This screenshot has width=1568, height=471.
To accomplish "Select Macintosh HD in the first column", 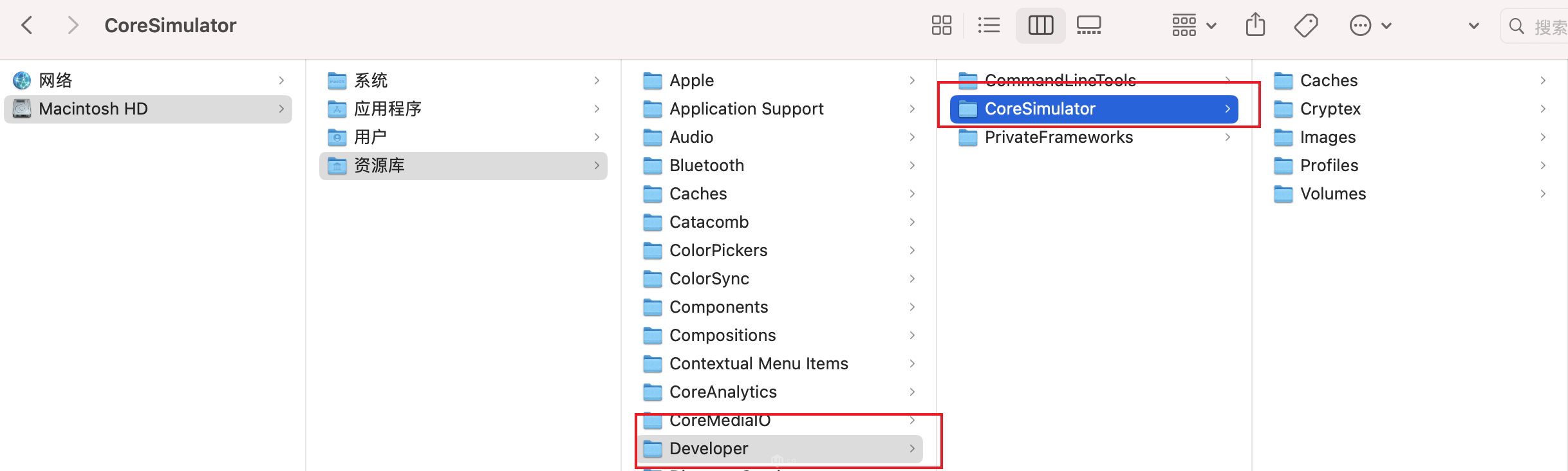I will (148, 109).
